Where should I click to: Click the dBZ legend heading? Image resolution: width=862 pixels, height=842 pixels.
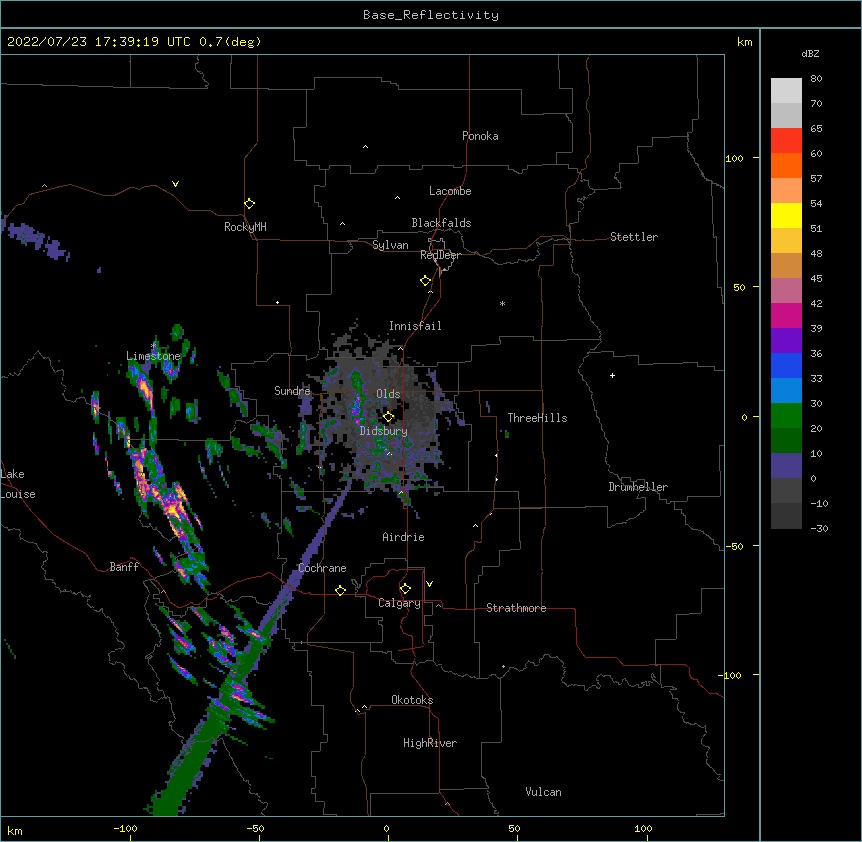pyautogui.click(x=810, y=54)
